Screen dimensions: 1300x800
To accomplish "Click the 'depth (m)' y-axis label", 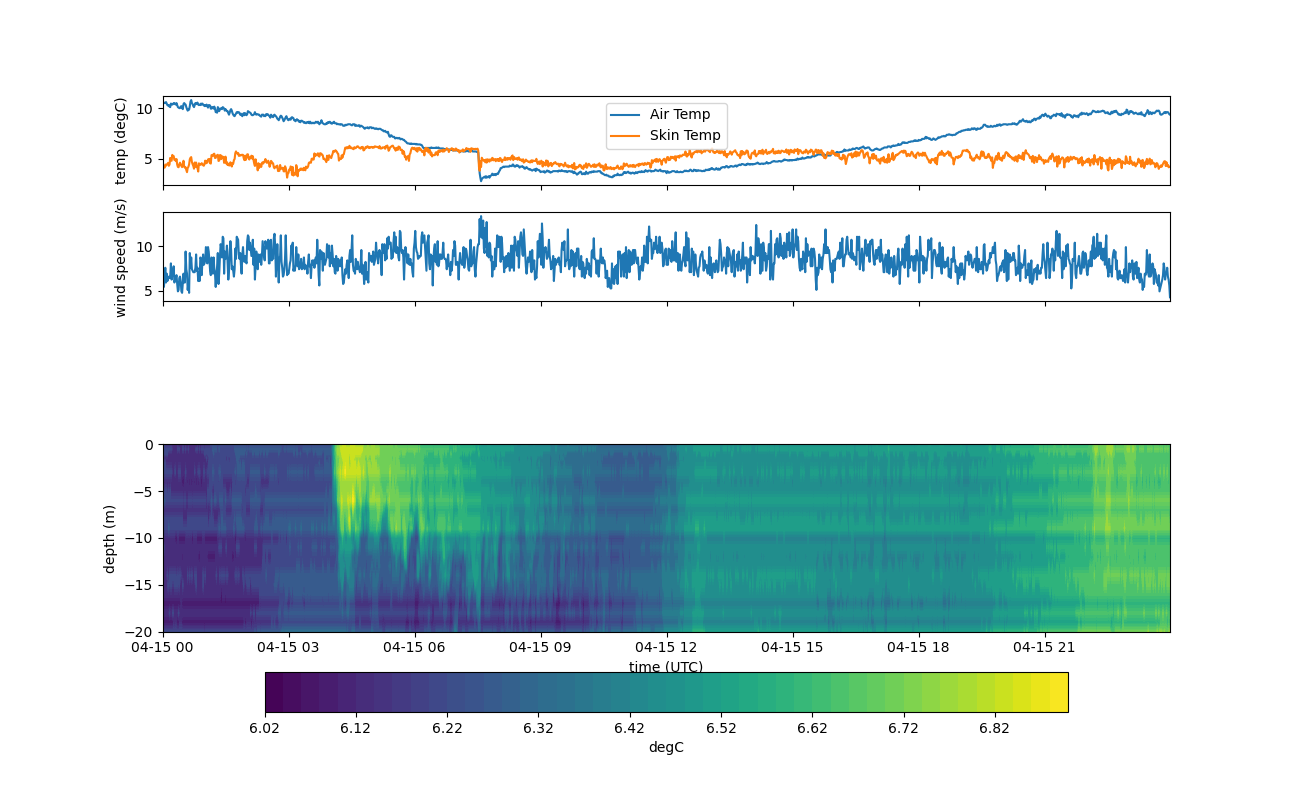I will [109, 538].
